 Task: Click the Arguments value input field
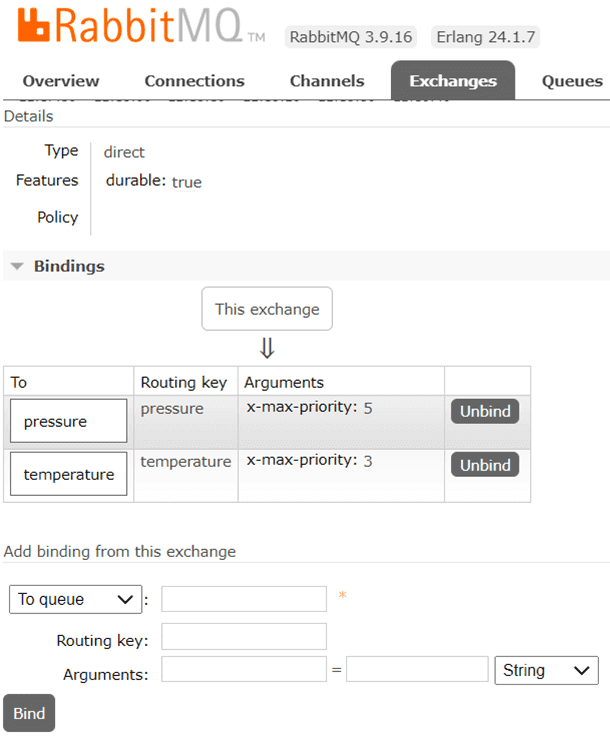pos(416,670)
